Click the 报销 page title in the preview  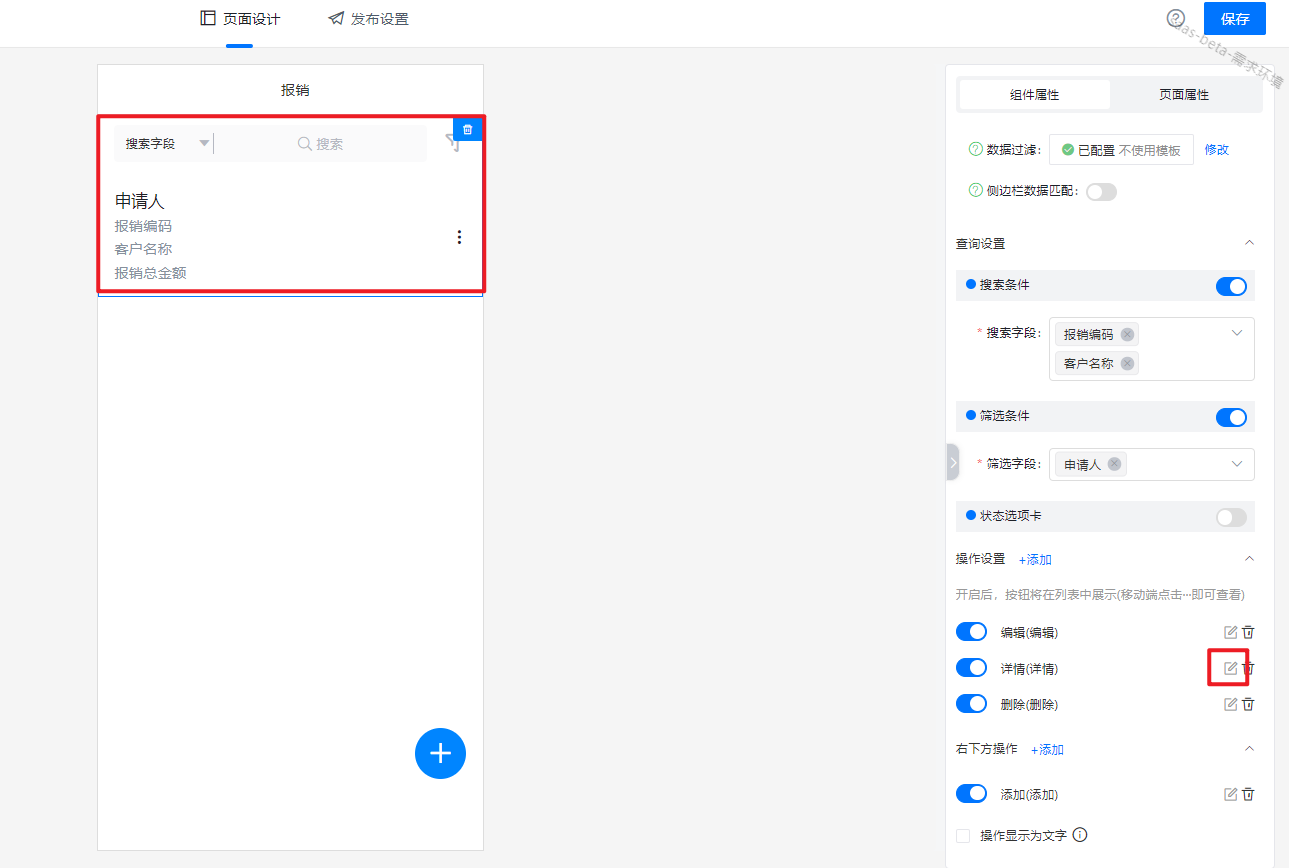click(x=295, y=90)
